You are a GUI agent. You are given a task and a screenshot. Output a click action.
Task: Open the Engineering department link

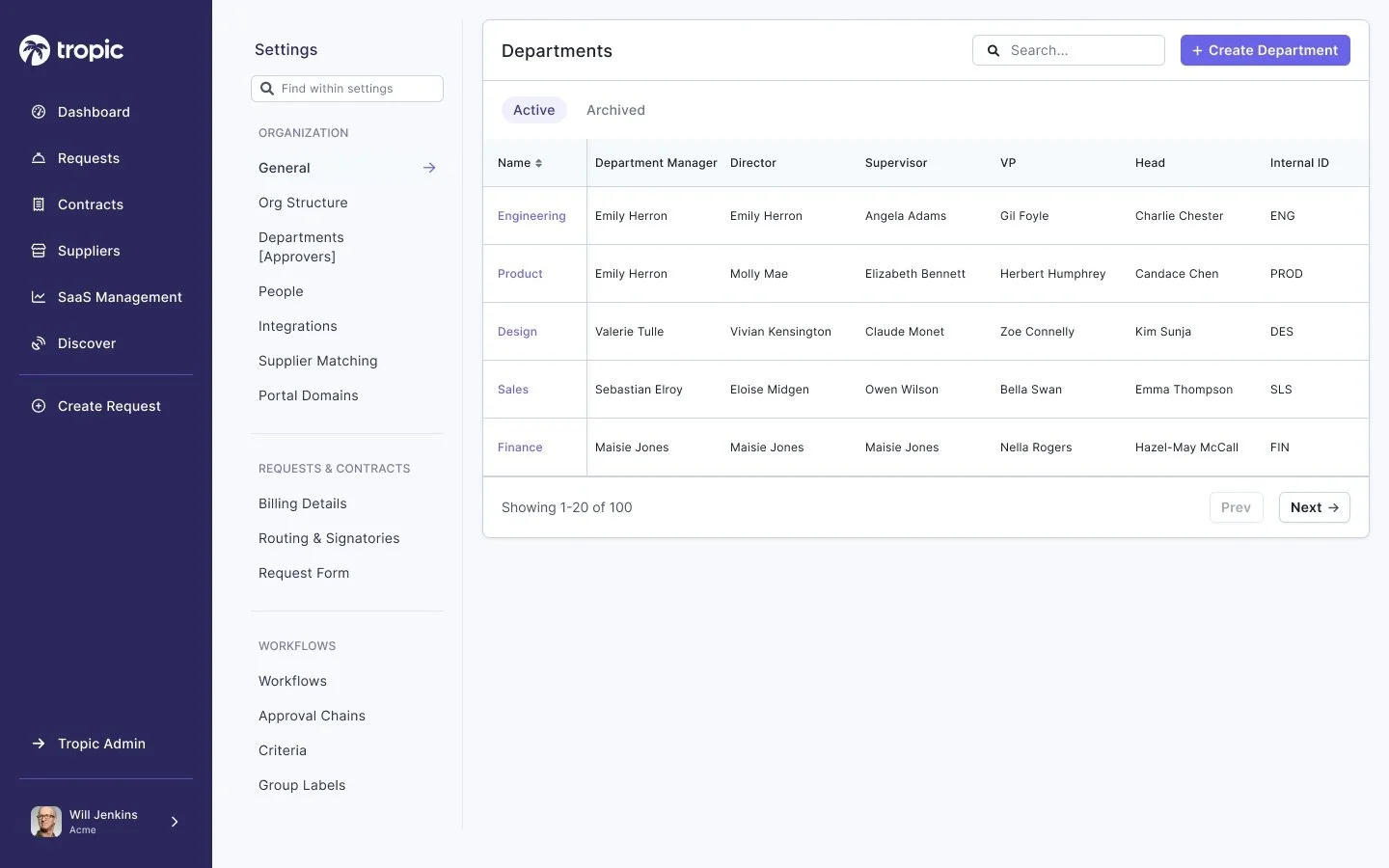click(x=531, y=216)
